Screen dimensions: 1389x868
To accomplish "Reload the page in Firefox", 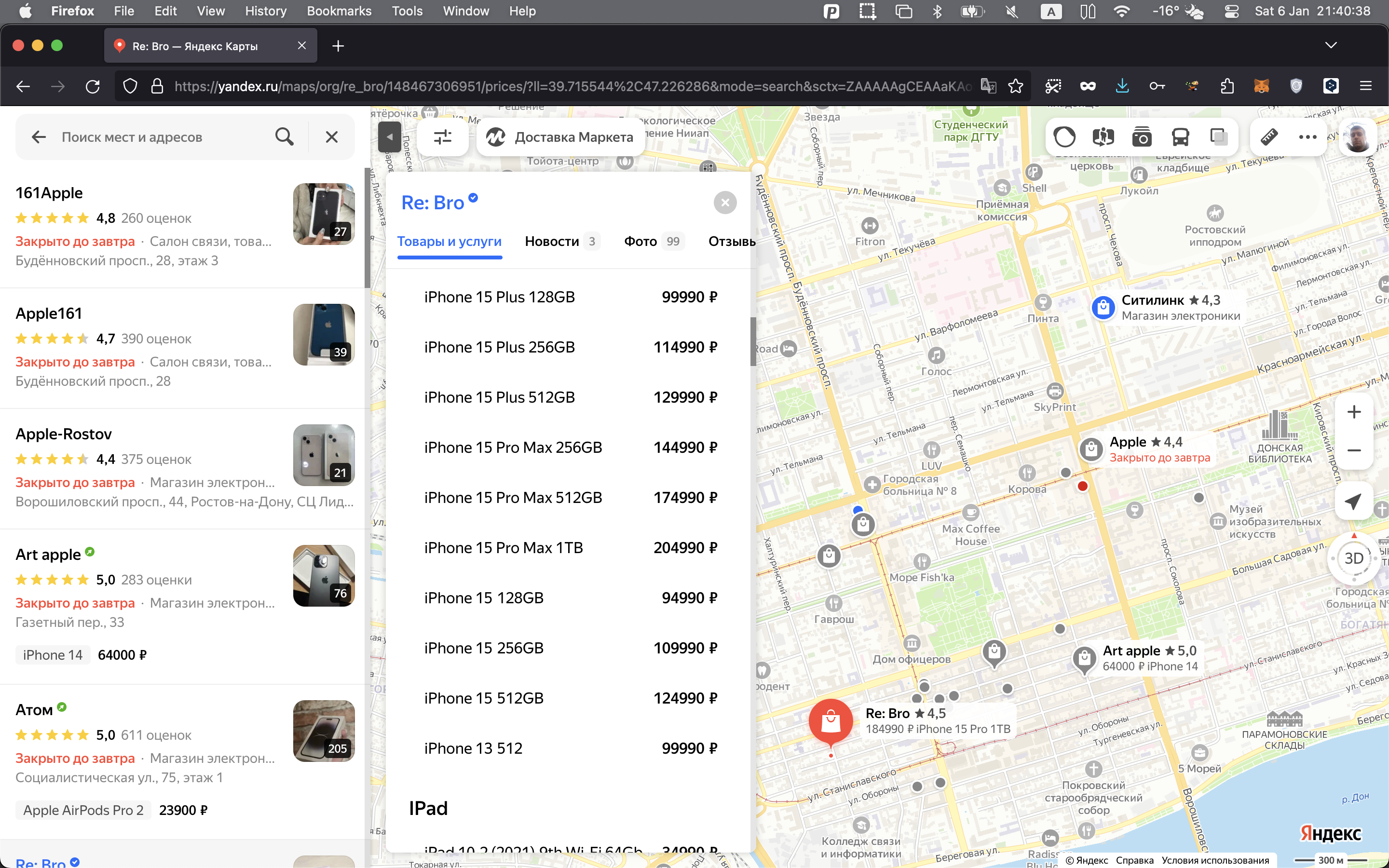I will click(93, 86).
